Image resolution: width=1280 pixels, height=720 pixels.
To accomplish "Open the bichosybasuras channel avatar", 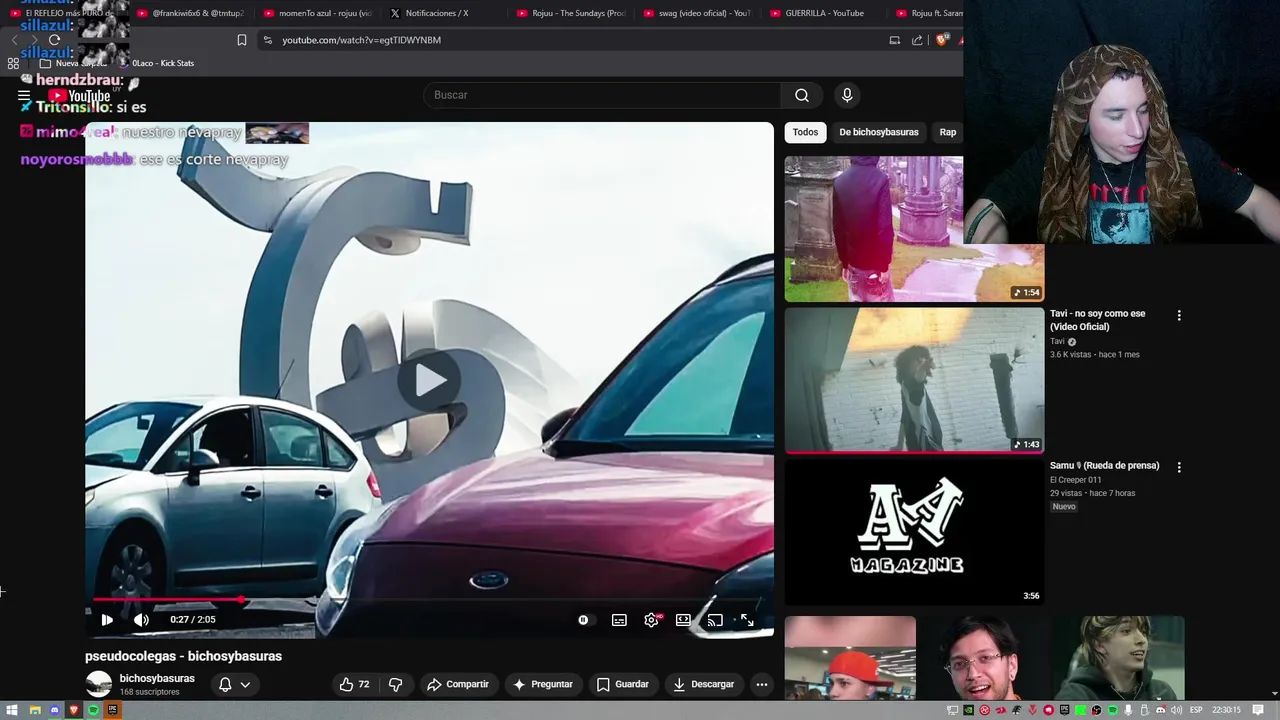I will click(98, 684).
